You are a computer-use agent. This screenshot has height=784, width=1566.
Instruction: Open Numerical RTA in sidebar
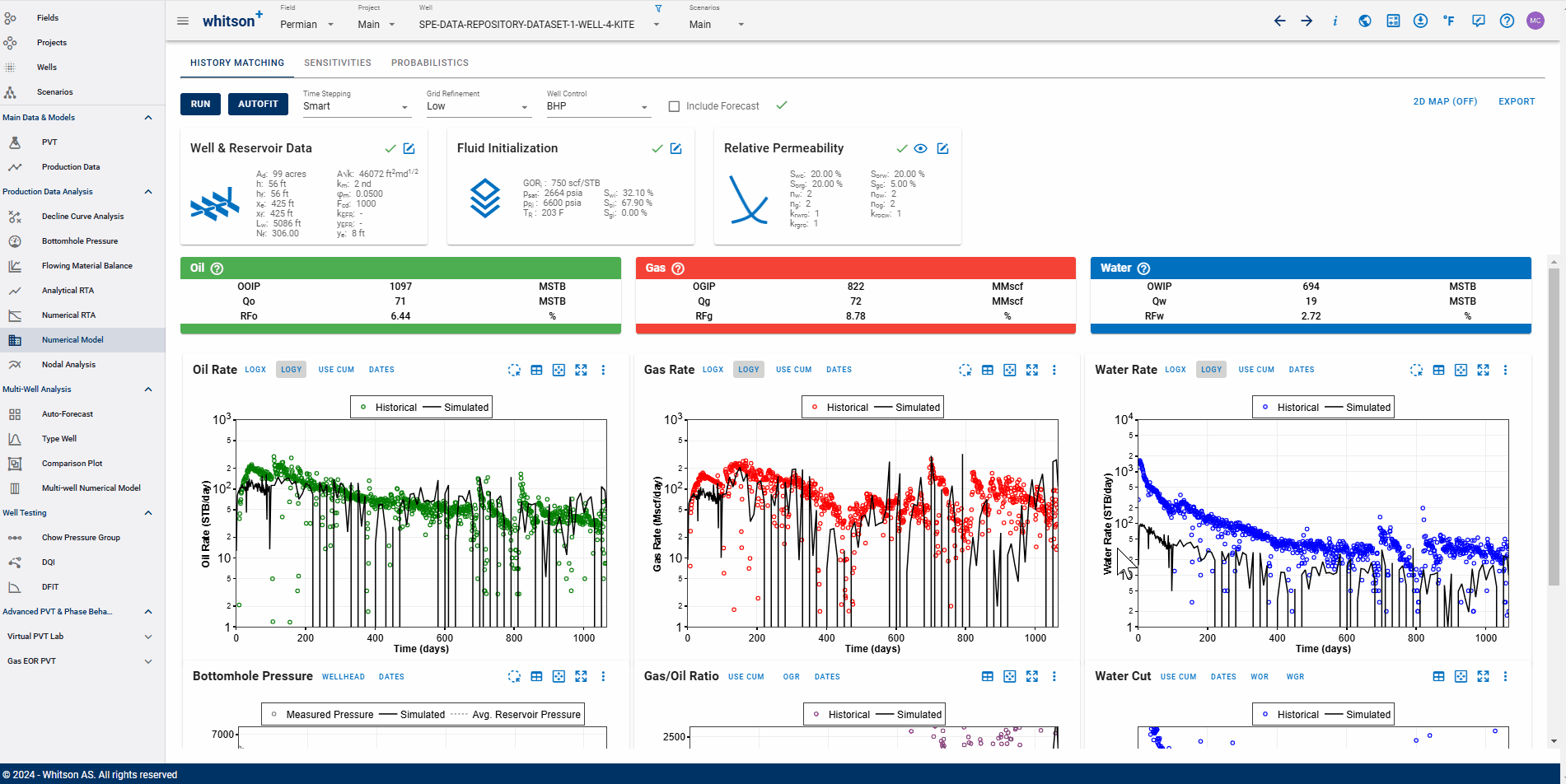point(82,315)
